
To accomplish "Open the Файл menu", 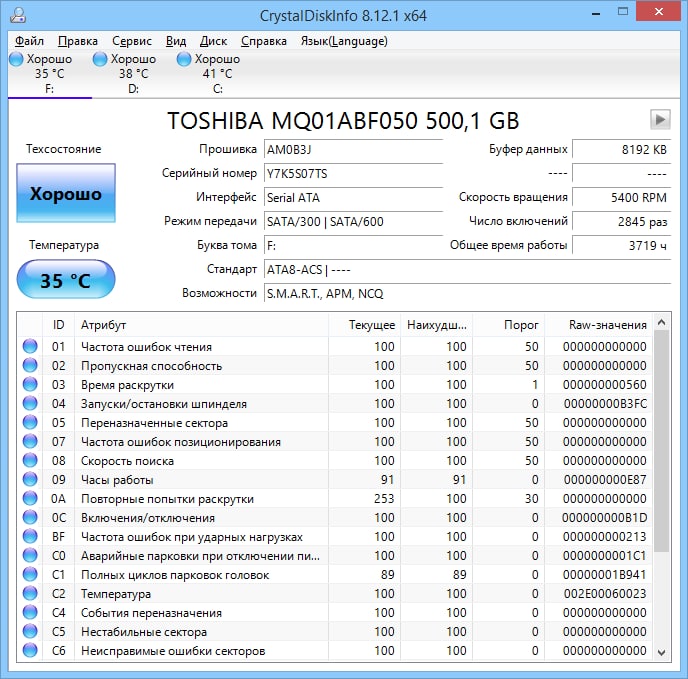I will coord(29,41).
